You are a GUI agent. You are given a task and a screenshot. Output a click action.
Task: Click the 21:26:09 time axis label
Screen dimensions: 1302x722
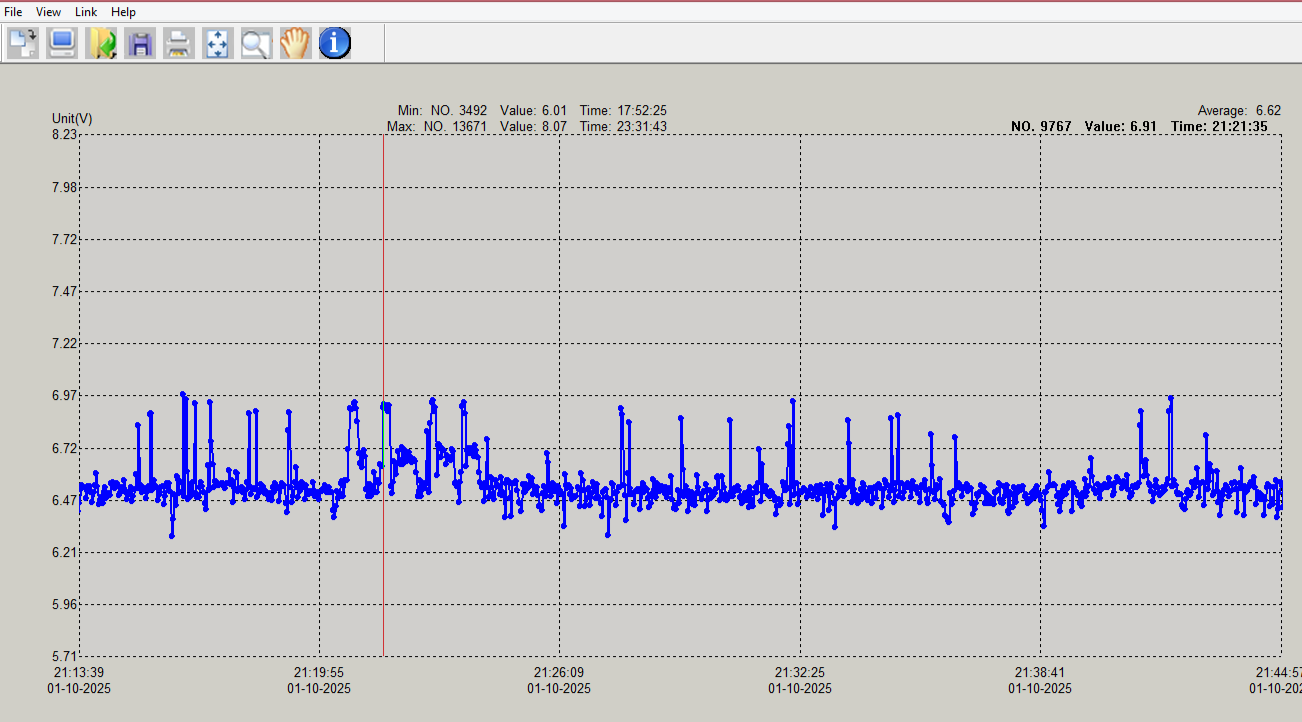[x=559, y=672]
